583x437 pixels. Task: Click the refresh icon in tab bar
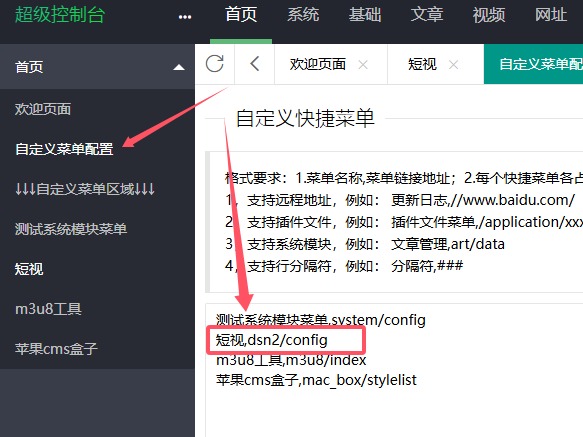pyautogui.click(x=215, y=64)
